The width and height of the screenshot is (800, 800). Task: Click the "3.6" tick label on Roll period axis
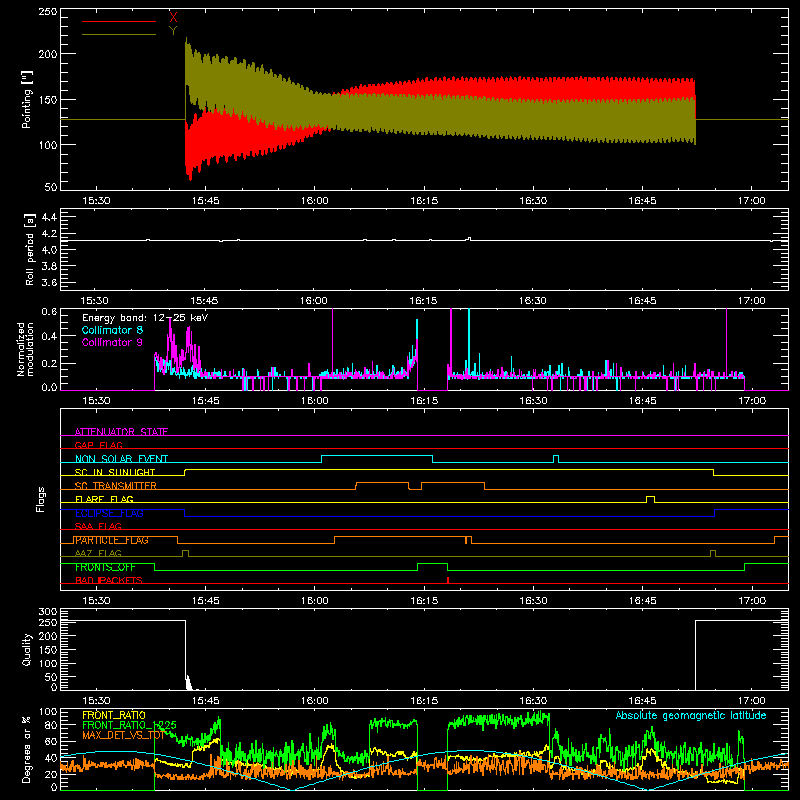49,282
